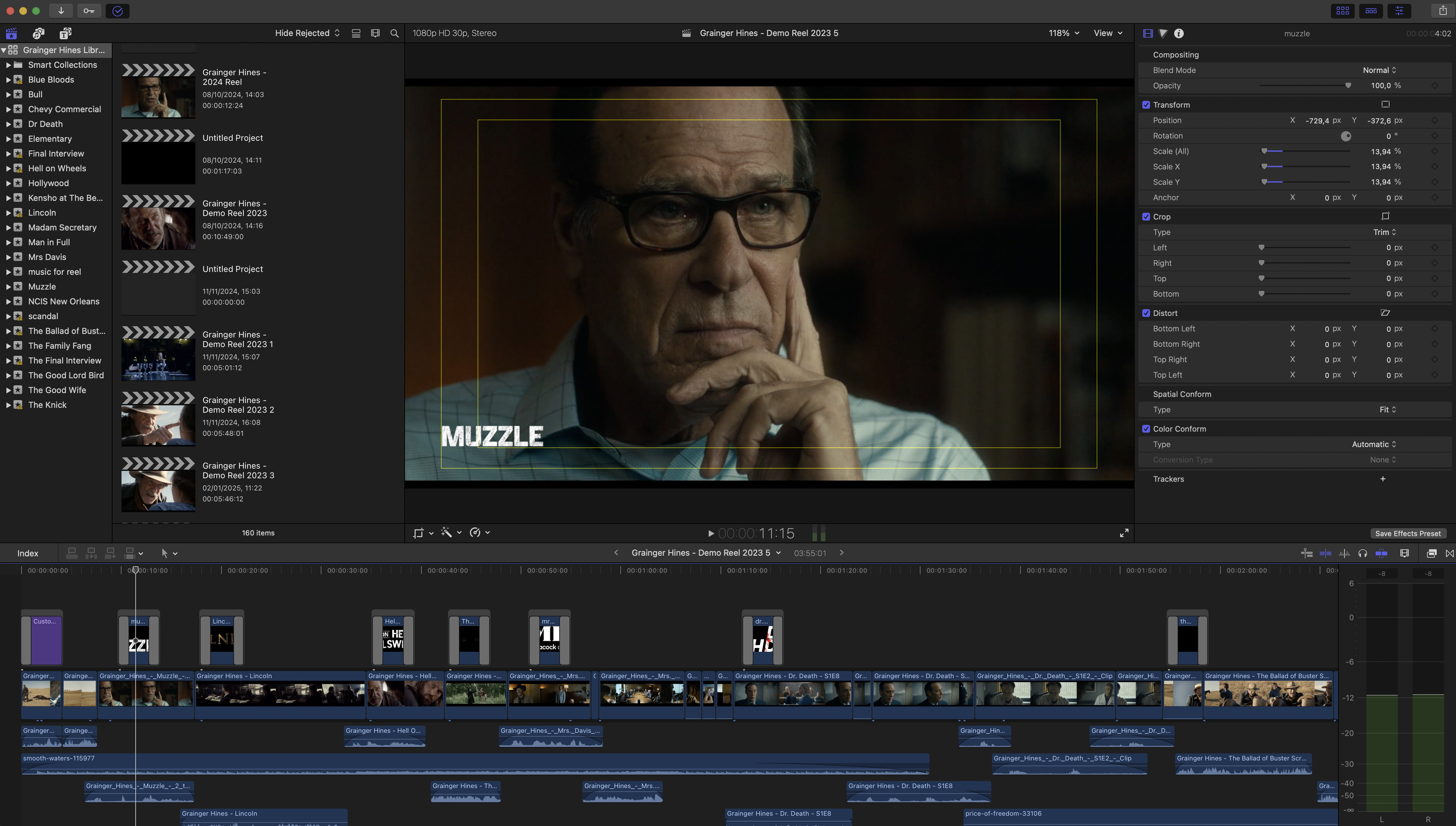This screenshot has width=1456, height=826.
Task: Select the Muzzle event in sidebar
Action: click(42, 286)
